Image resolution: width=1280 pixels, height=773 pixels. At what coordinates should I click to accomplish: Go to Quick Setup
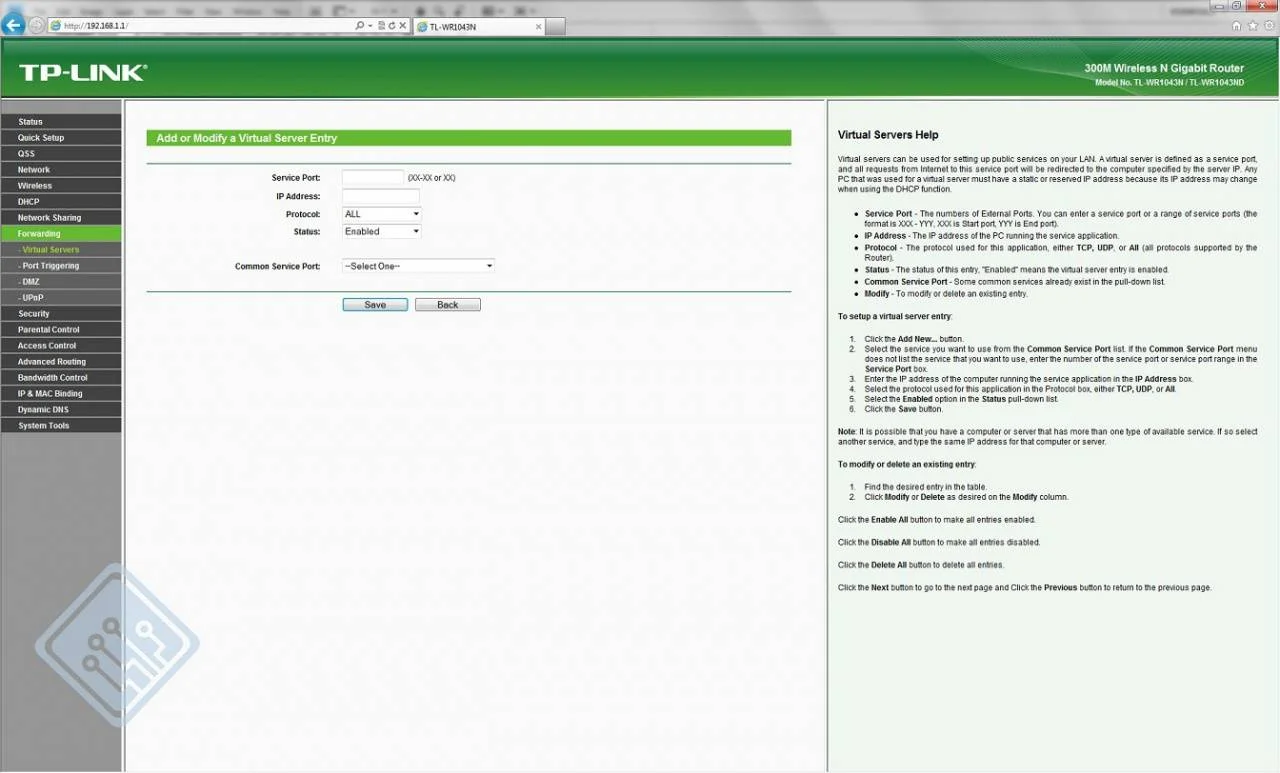coord(61,138)
